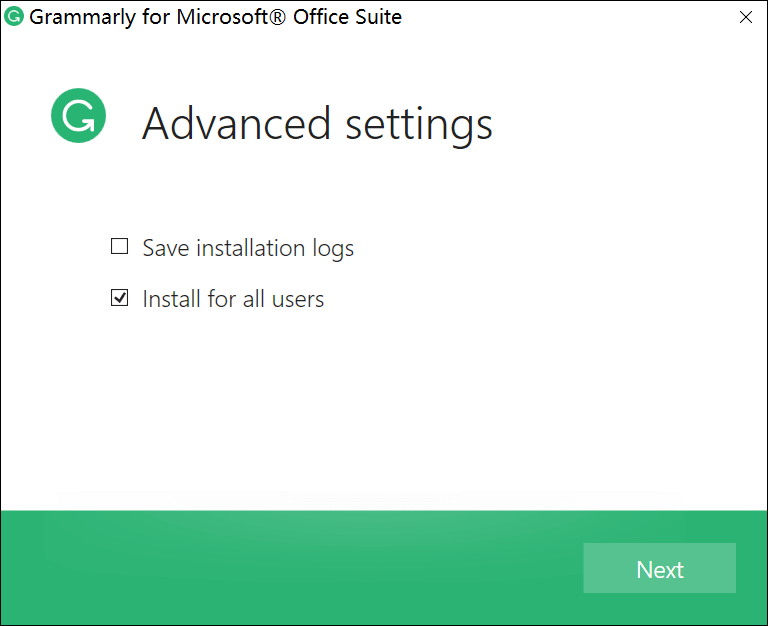Viewport: 768px width, 626px height.
Task: Close the Grammarly installer window
Action: (x=745, y=17)
